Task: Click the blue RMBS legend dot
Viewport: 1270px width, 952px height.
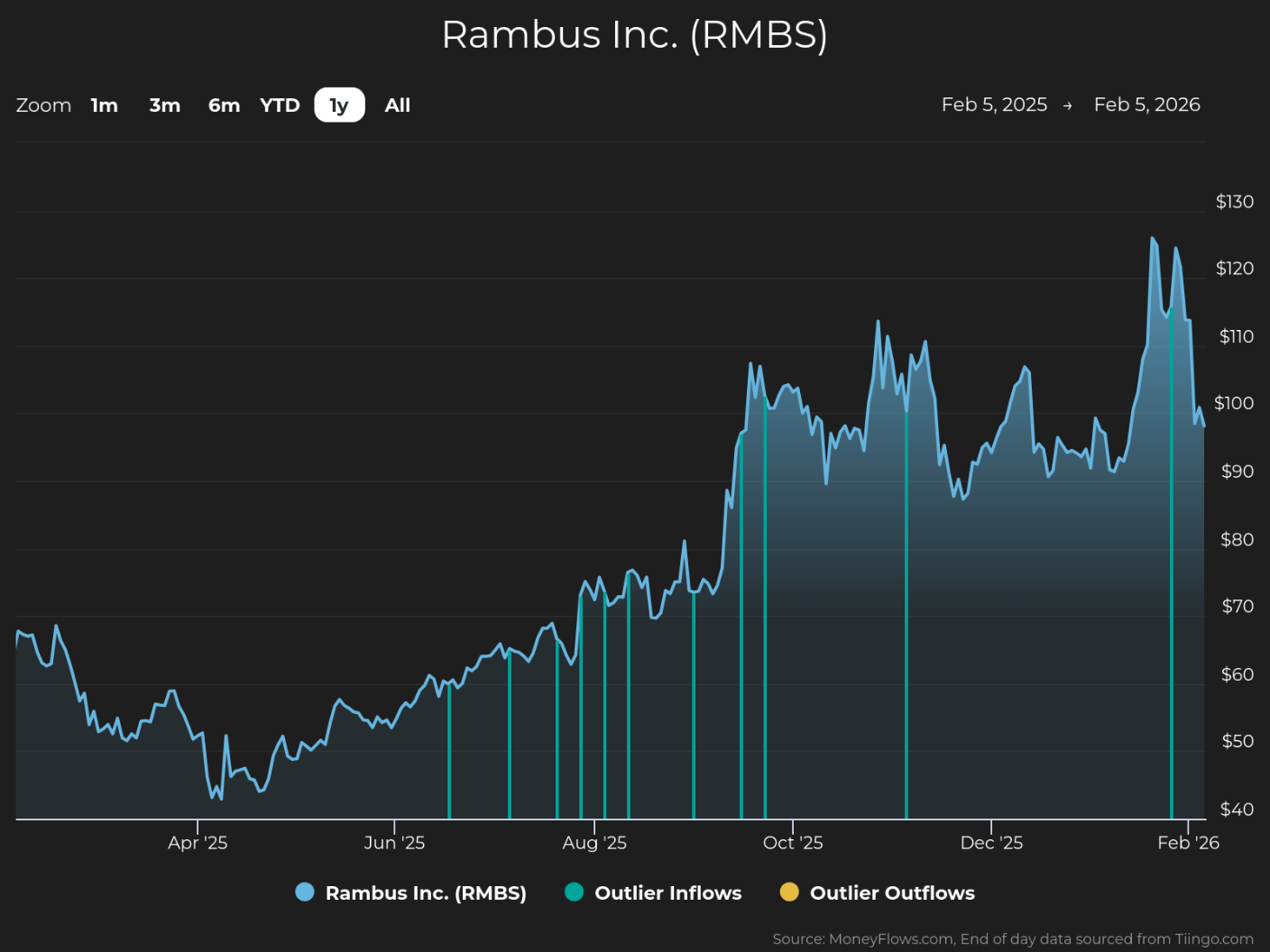Action: (x=305, y=892)
